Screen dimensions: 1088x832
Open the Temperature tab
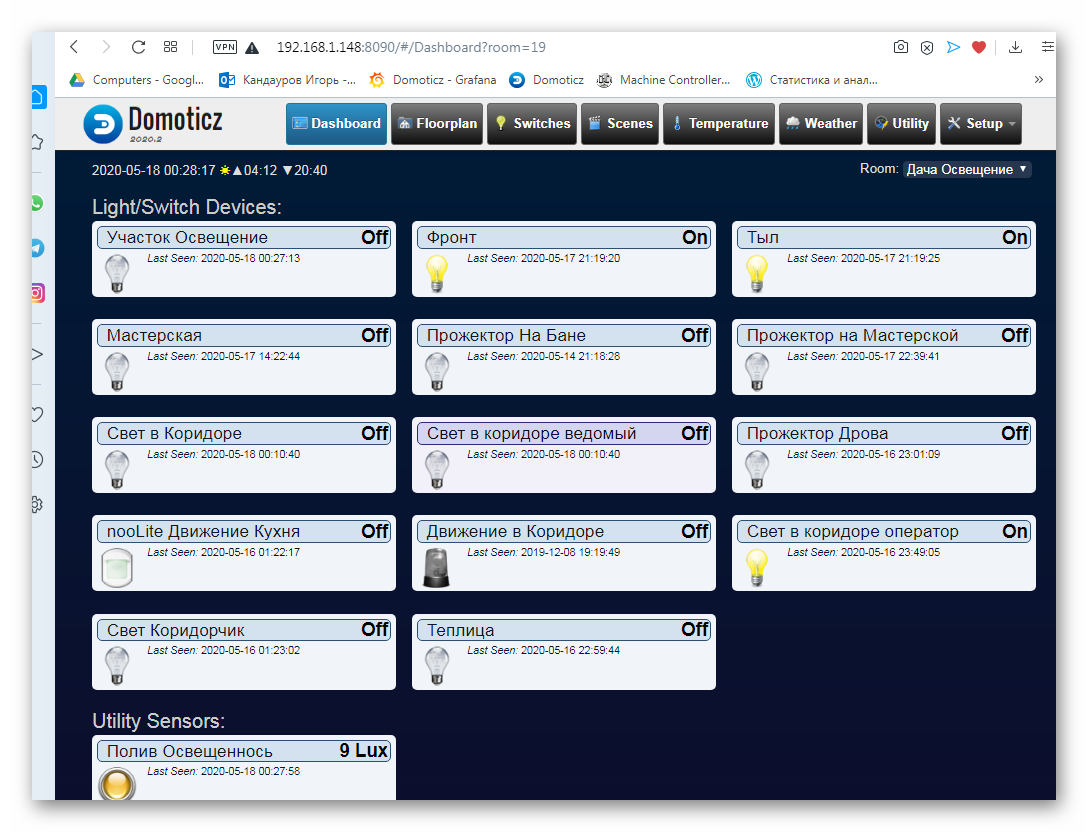[x=718, y=124]
